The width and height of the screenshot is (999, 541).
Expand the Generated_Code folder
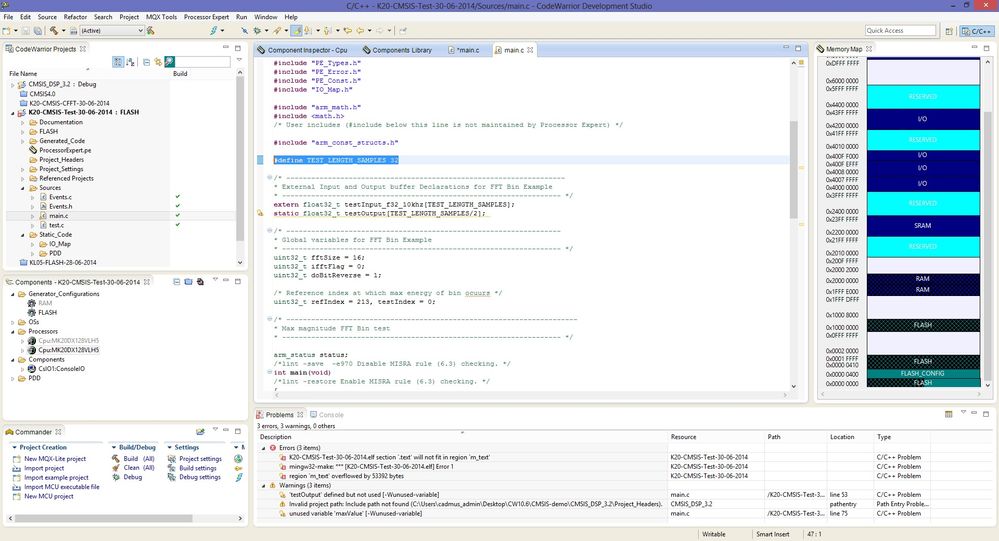click(x=23, y=141)
